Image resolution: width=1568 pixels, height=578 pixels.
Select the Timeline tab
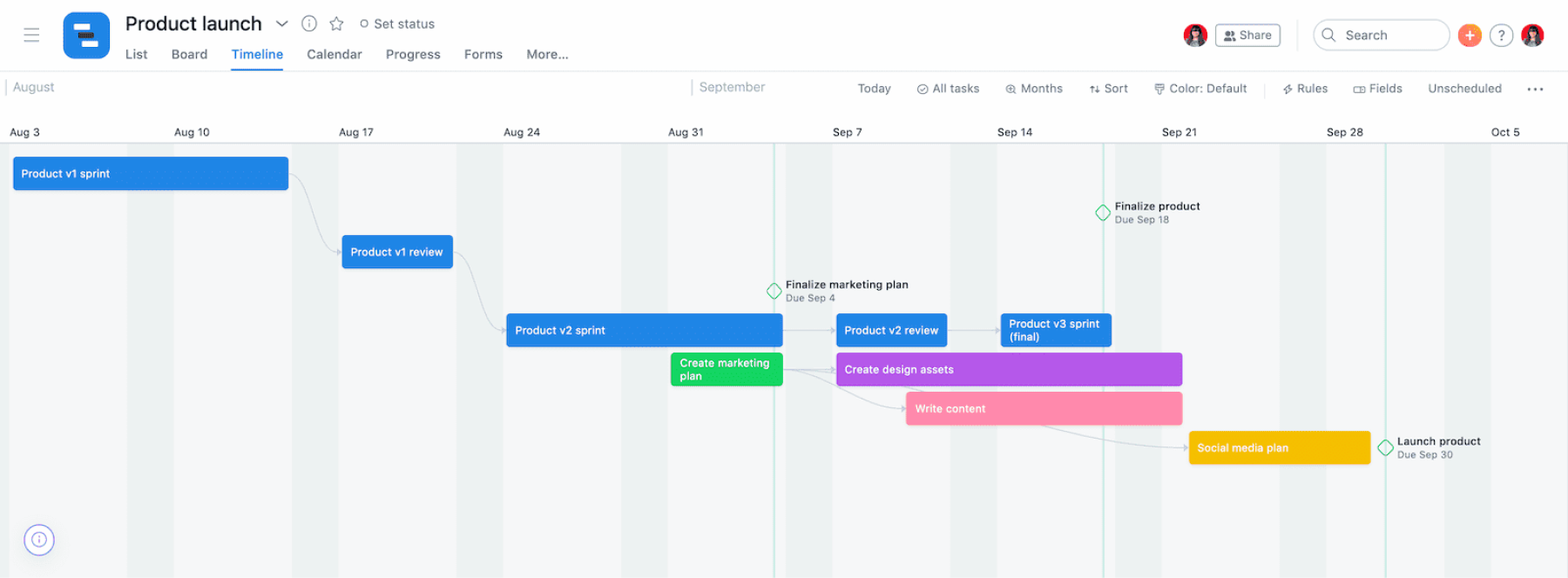[257, 54]
